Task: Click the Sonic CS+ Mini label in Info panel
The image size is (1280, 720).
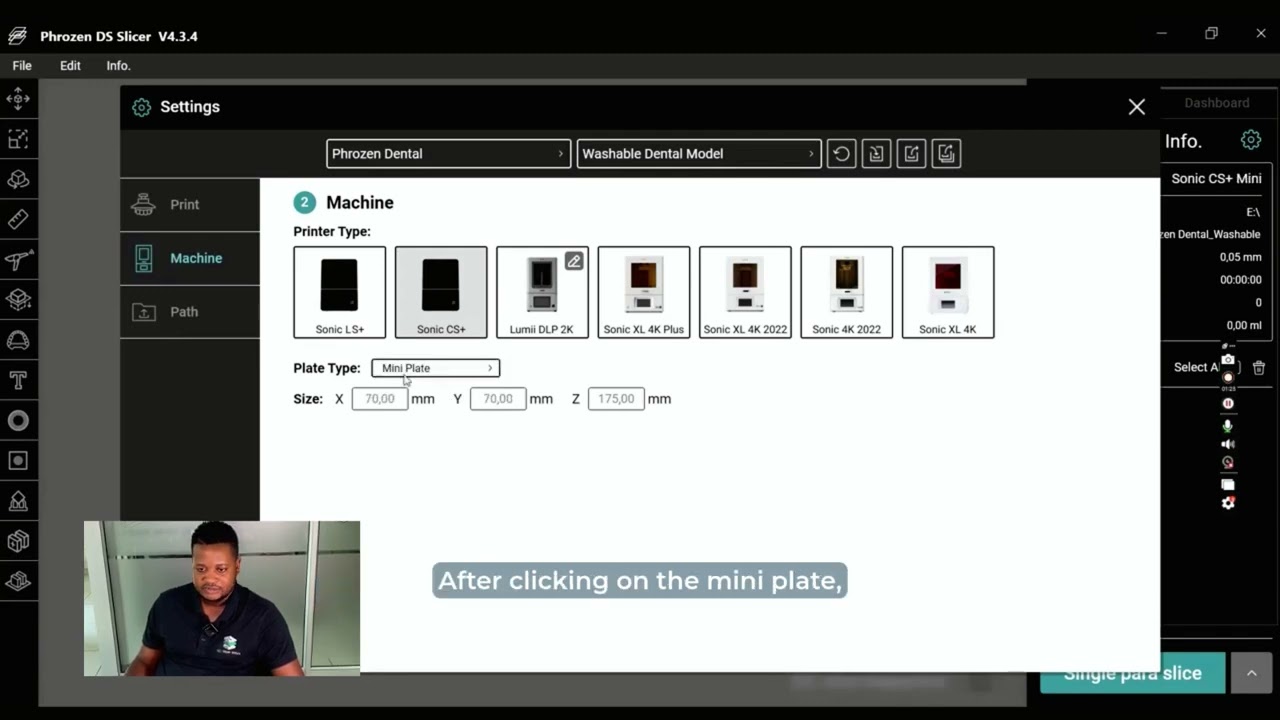Action: tap(1216, 179)
